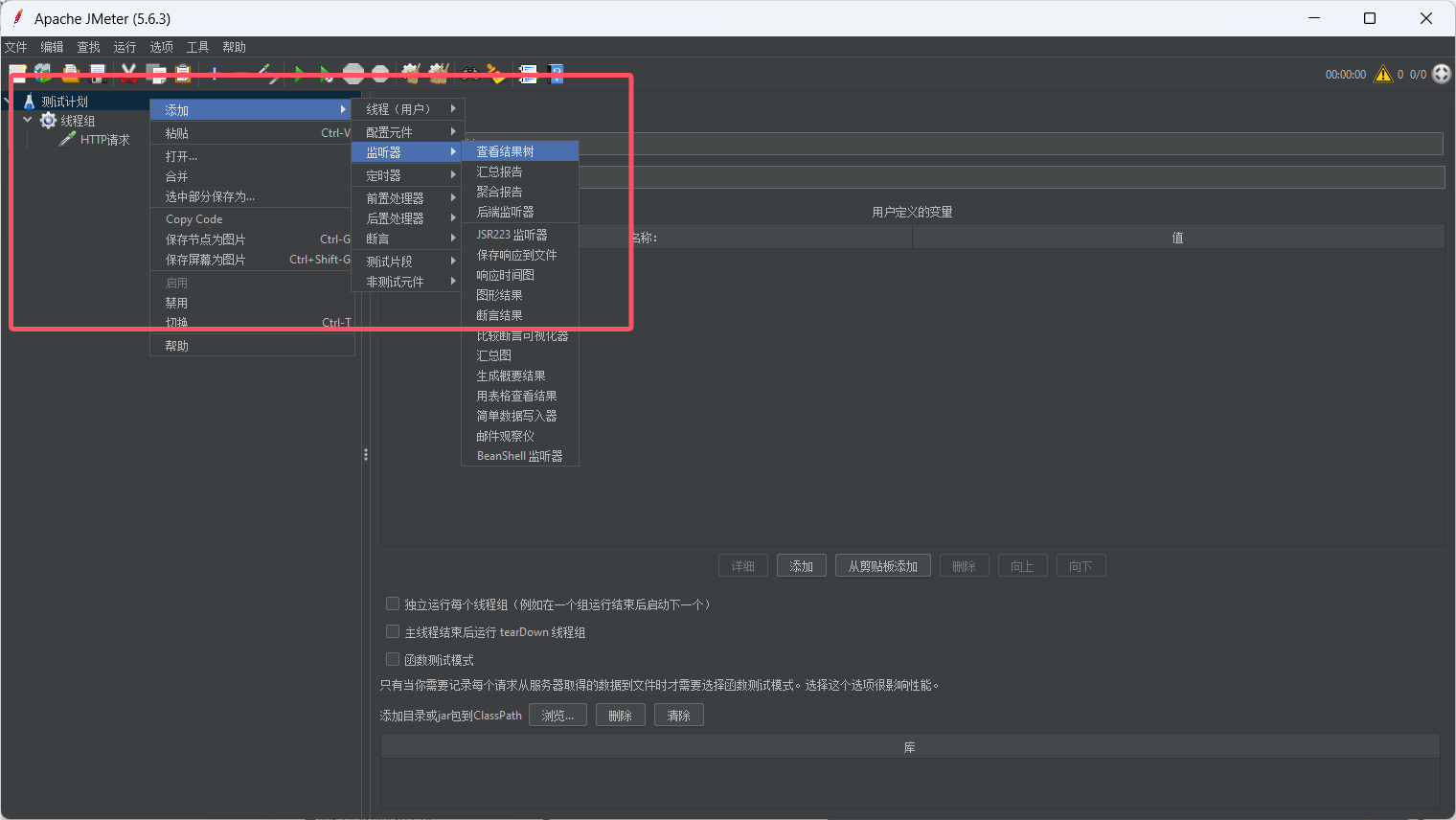Click the Stop octagon icon
The height and width of the screenshot is (820, 1456).
coord(353,74)
